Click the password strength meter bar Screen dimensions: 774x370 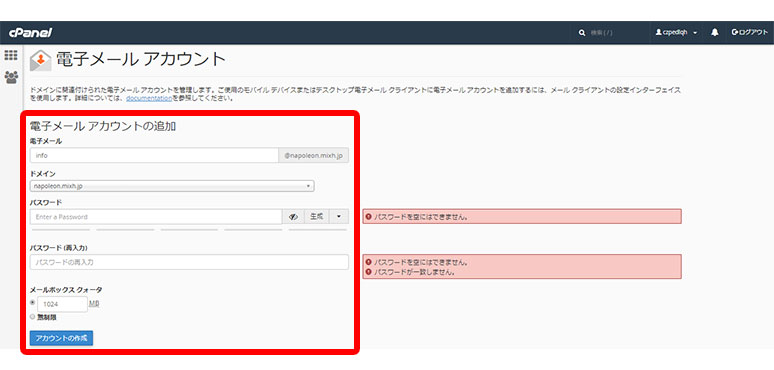pos(189,229)
